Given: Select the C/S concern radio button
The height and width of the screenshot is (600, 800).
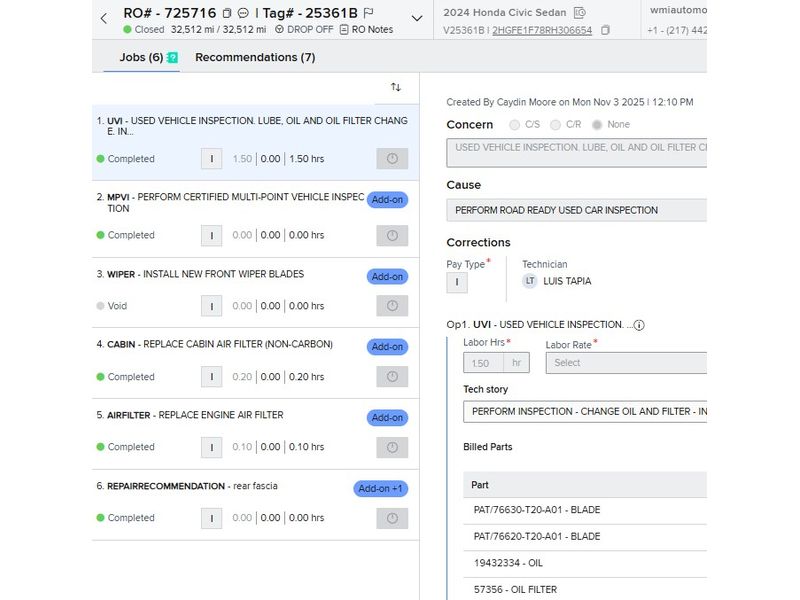Looking at the screenshot, I should (x=515, y=125).
